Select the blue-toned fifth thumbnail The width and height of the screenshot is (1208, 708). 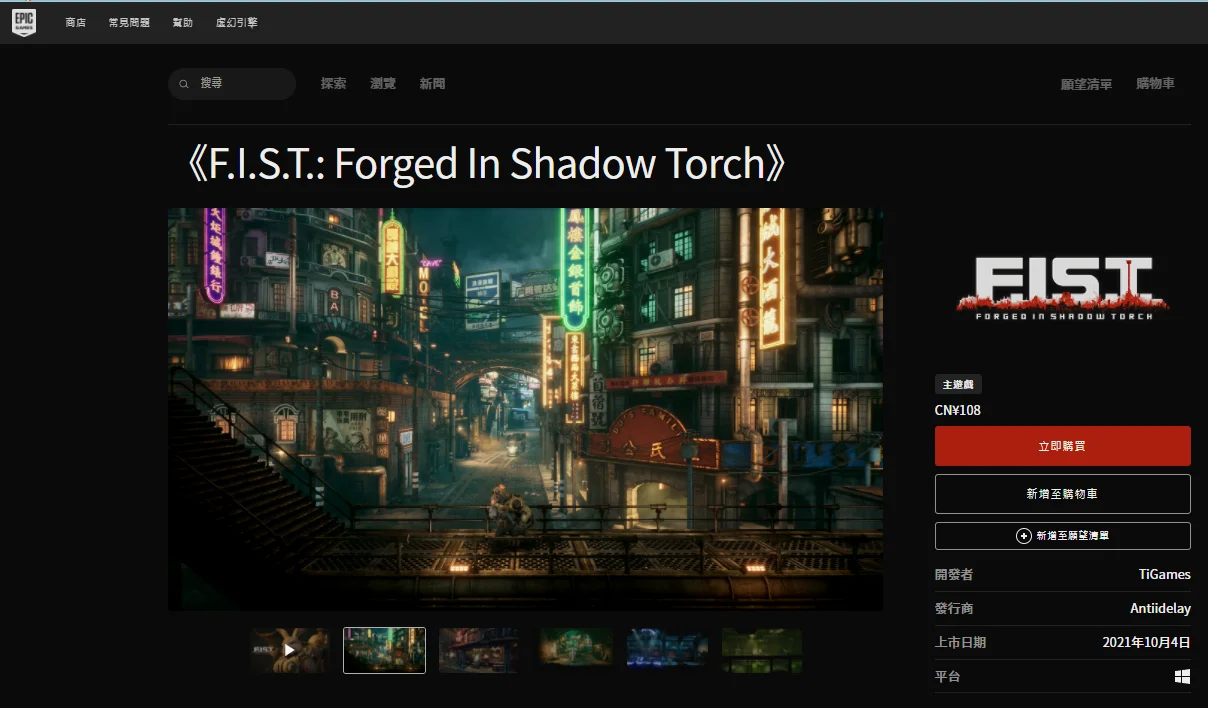pos(667,650)
